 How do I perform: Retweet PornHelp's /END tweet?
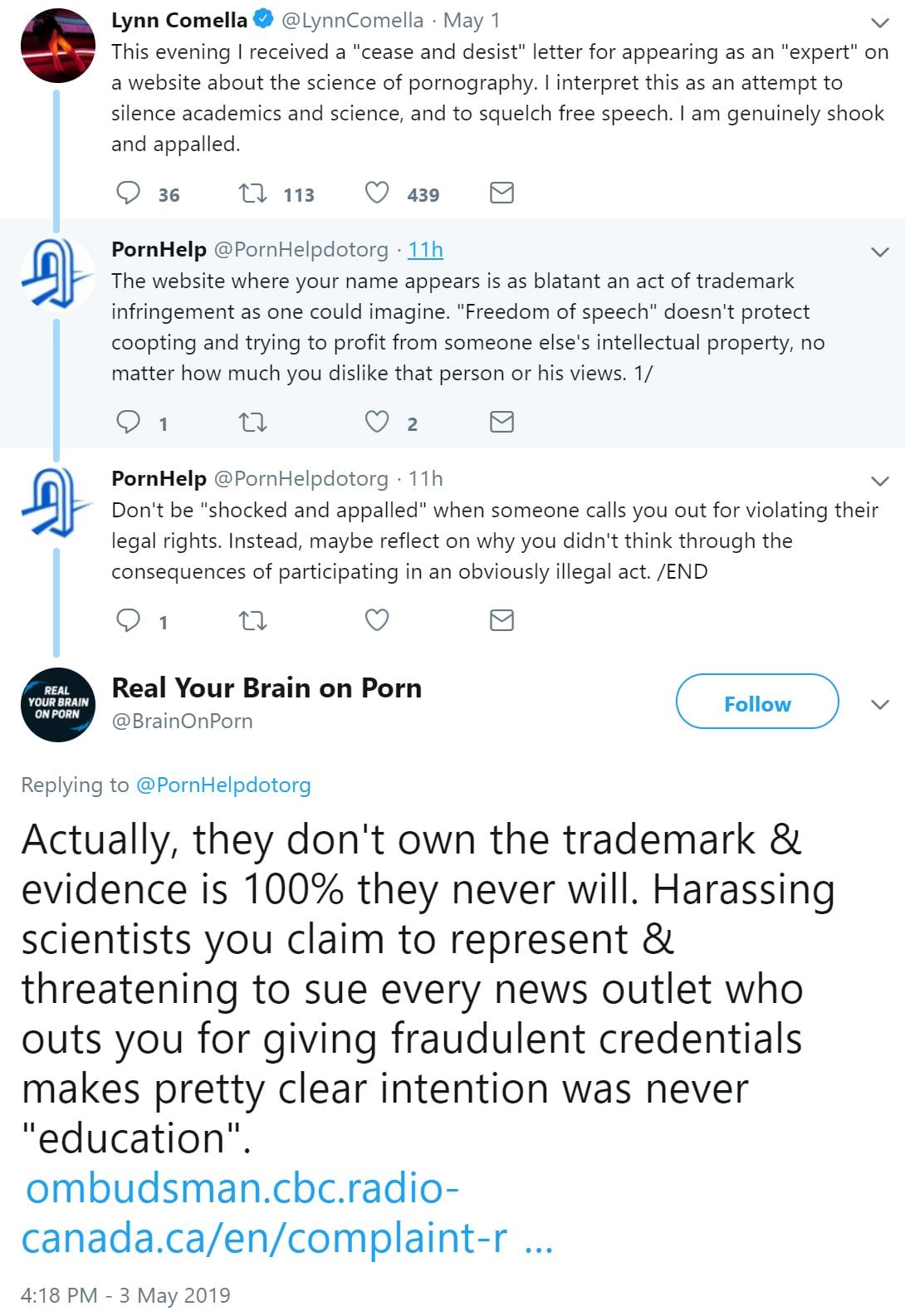pyautogui.click(x=252, y=620)
